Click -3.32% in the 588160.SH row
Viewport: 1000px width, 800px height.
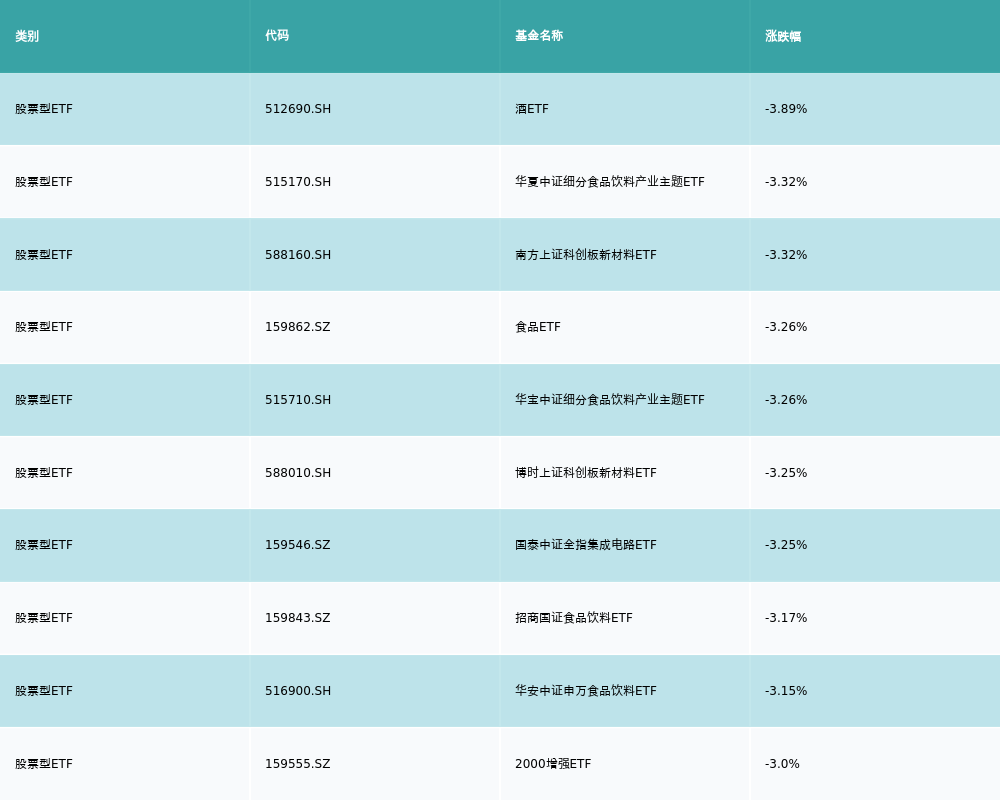point(786,255)
